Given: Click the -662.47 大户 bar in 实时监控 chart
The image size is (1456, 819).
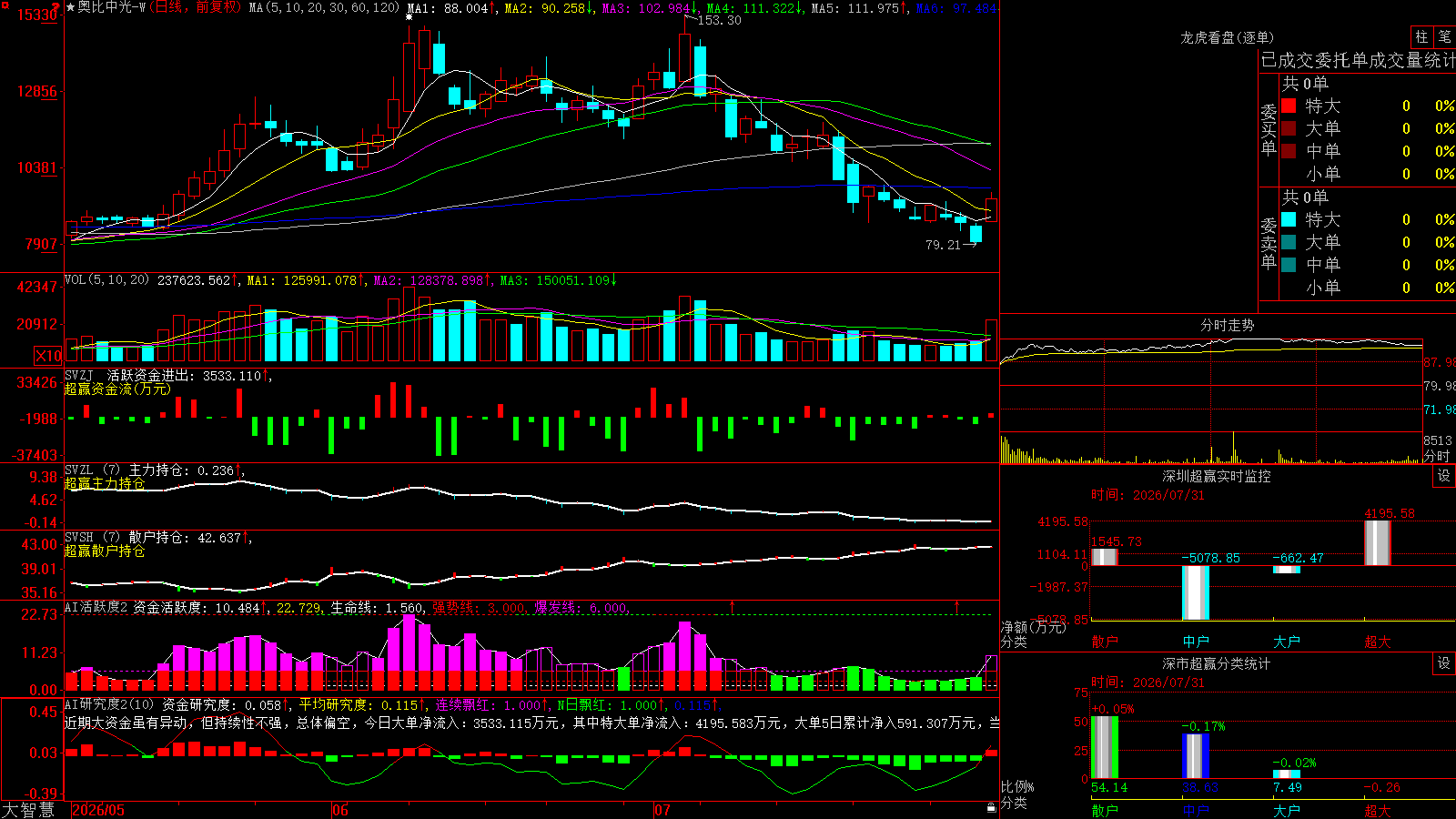Looking at the screenshot, I should point(1287,570).
